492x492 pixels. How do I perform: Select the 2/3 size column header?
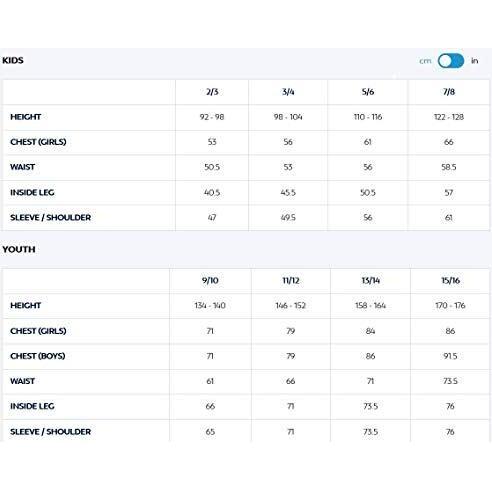[x=212, y=92]
